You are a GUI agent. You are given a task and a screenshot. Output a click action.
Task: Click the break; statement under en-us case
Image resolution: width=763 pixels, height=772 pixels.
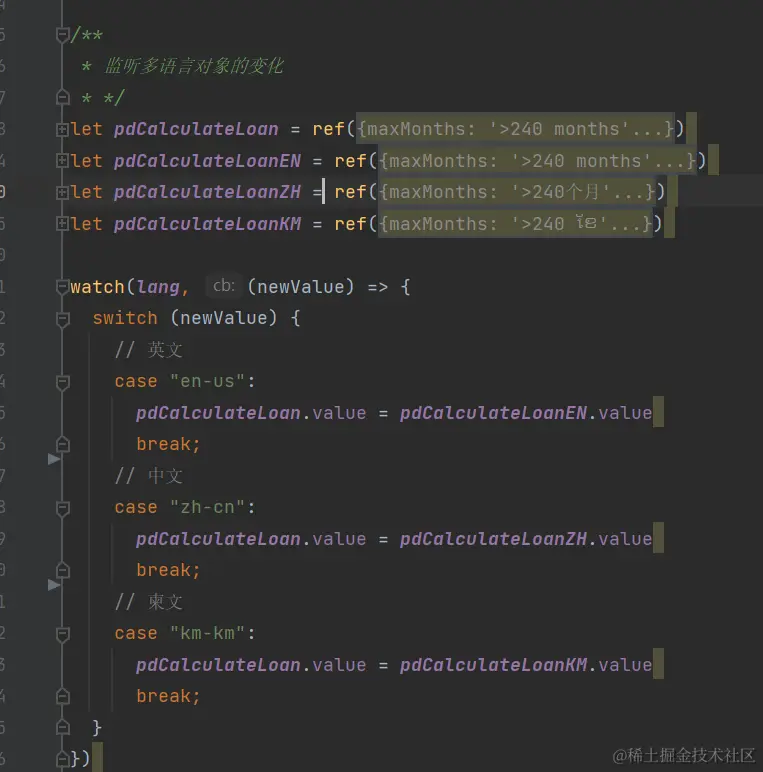coord(168,444)
